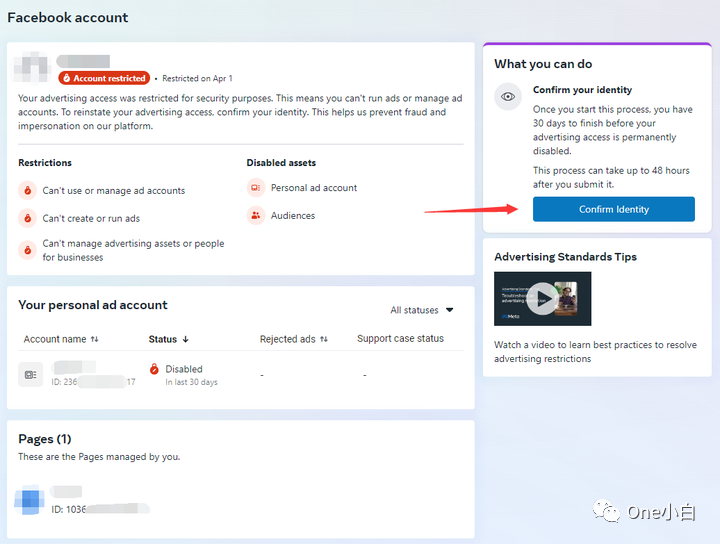Click the Personal ad account label
Screen dimensions: 720x544
(x=314, y=188)
